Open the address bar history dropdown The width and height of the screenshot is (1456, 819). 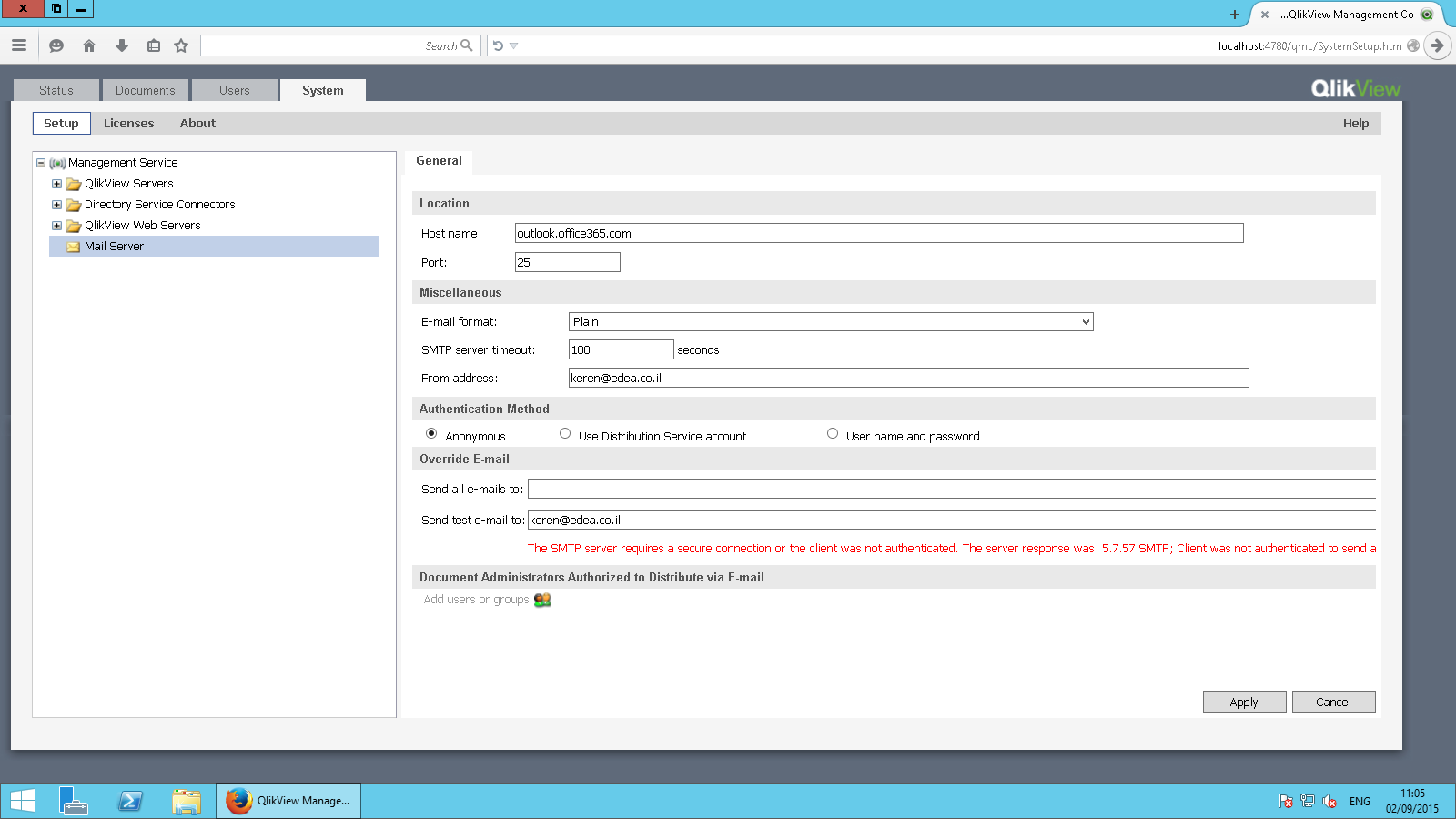[x=514, y=45]
